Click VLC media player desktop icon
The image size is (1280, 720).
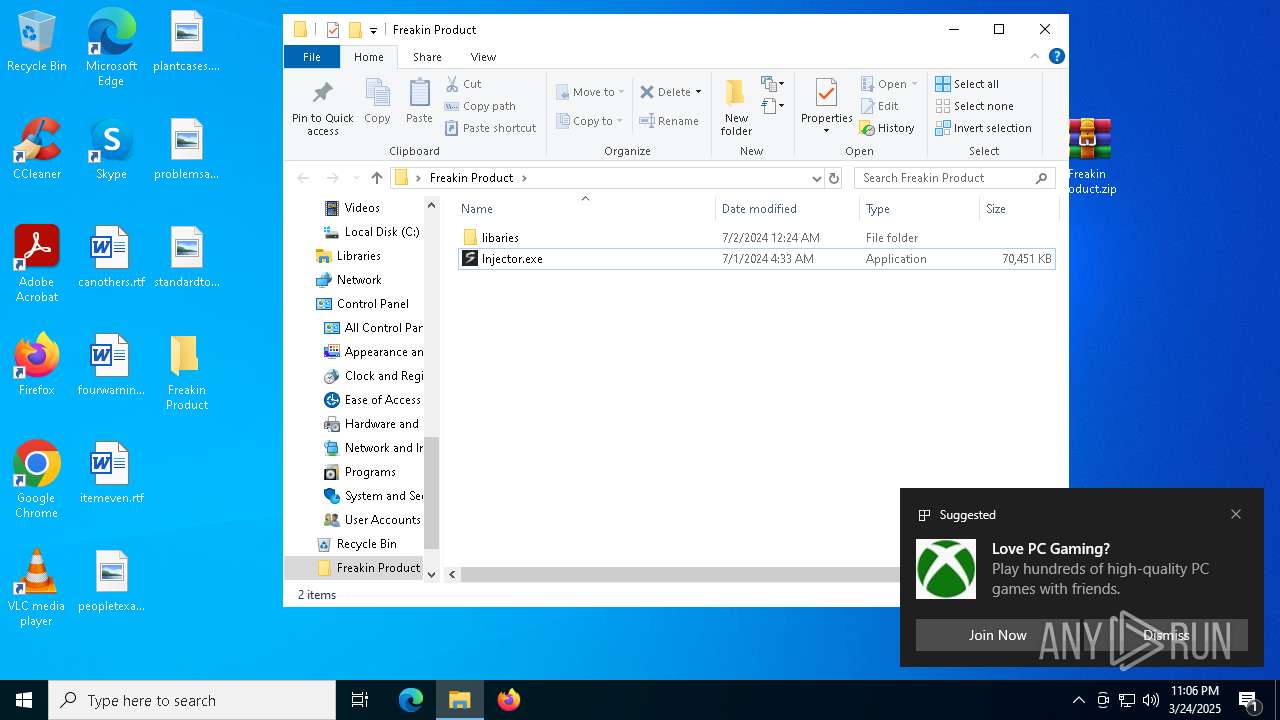(37, 588)
